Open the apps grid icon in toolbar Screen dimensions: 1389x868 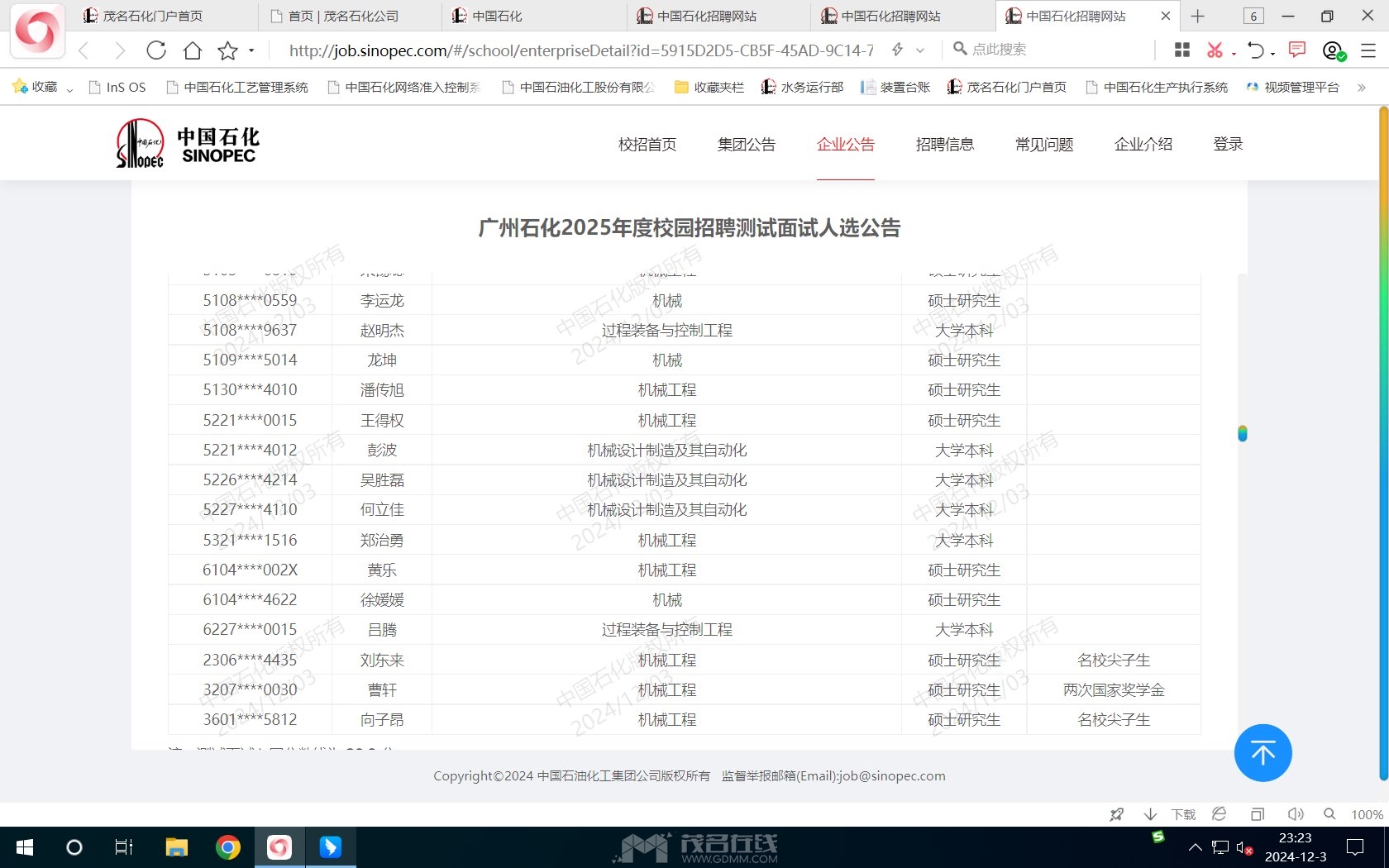tap(1182, 50)
